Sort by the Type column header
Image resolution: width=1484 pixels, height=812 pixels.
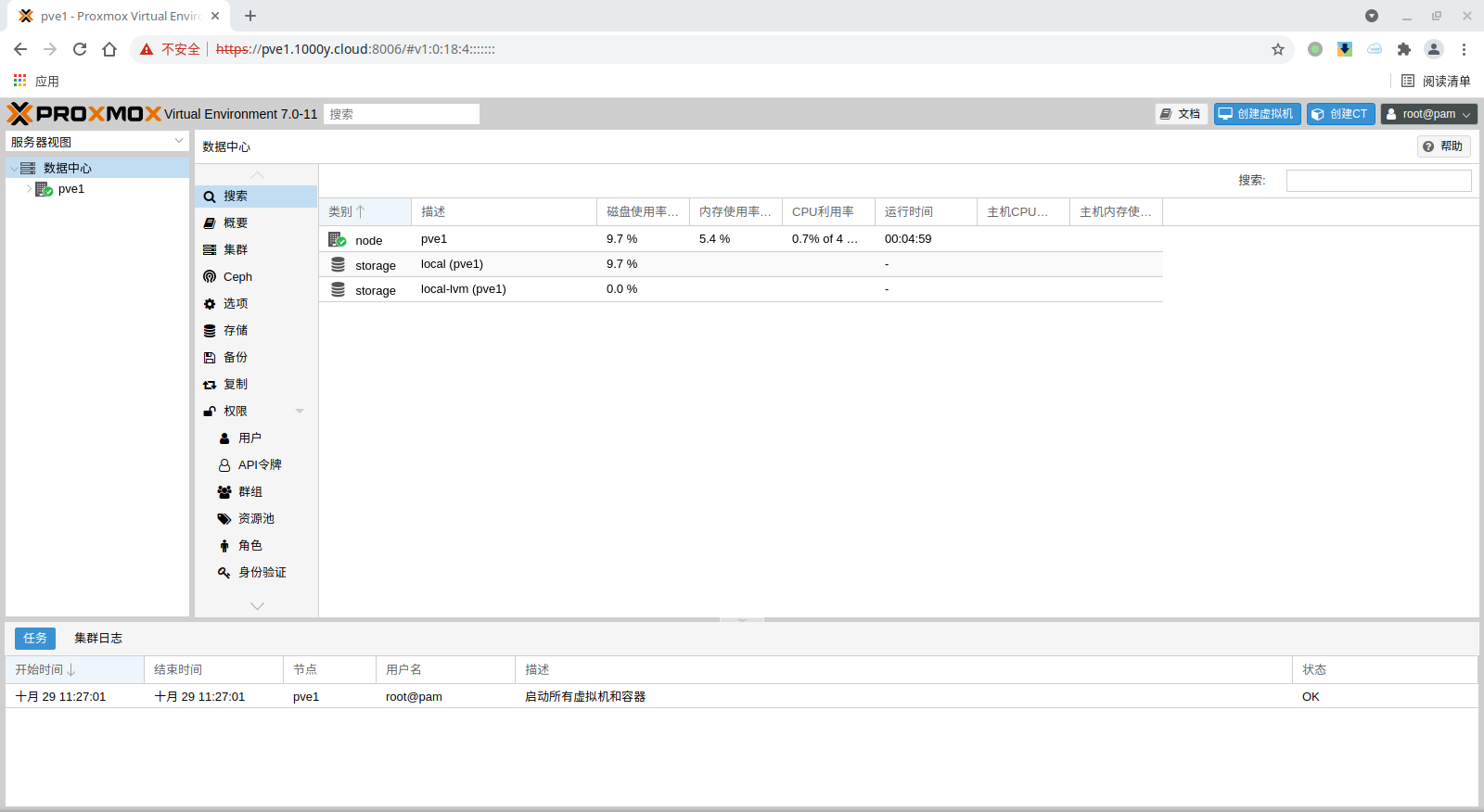coord(364,211)
